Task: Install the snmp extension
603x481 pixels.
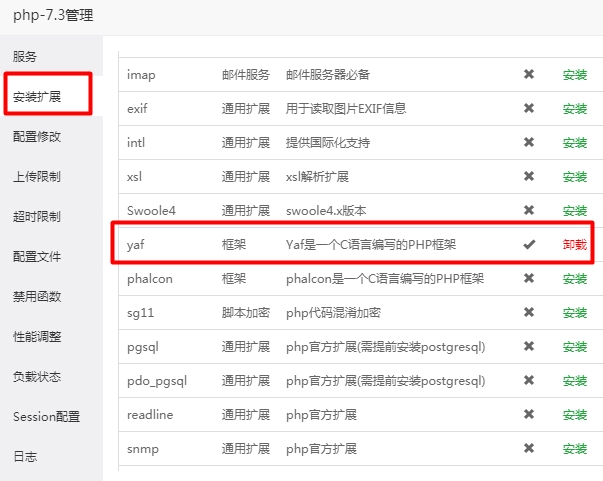Action: (575, 449)
